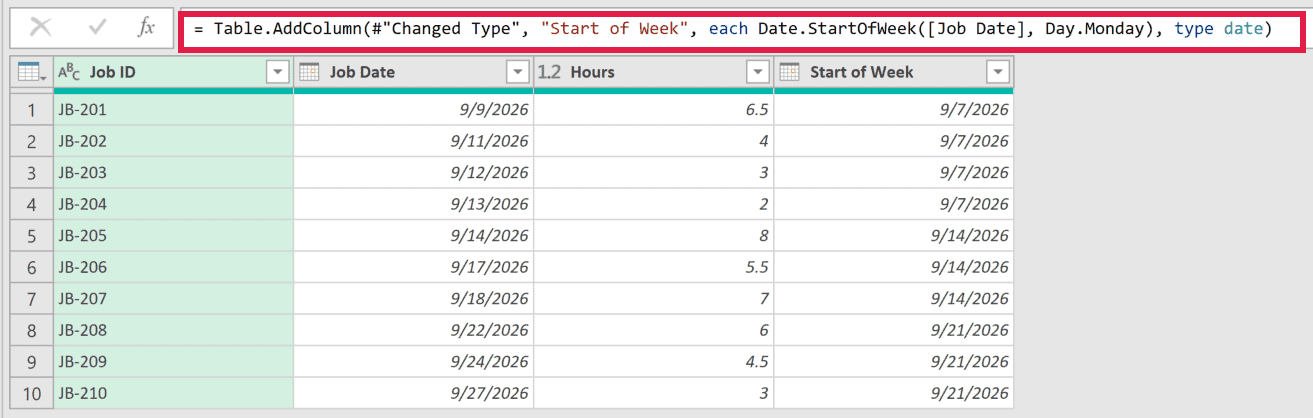The height and width of the screenshot is (418, 1313).
Task: Confirm the formula with checkmark icon
Action: tap(97, 28)
